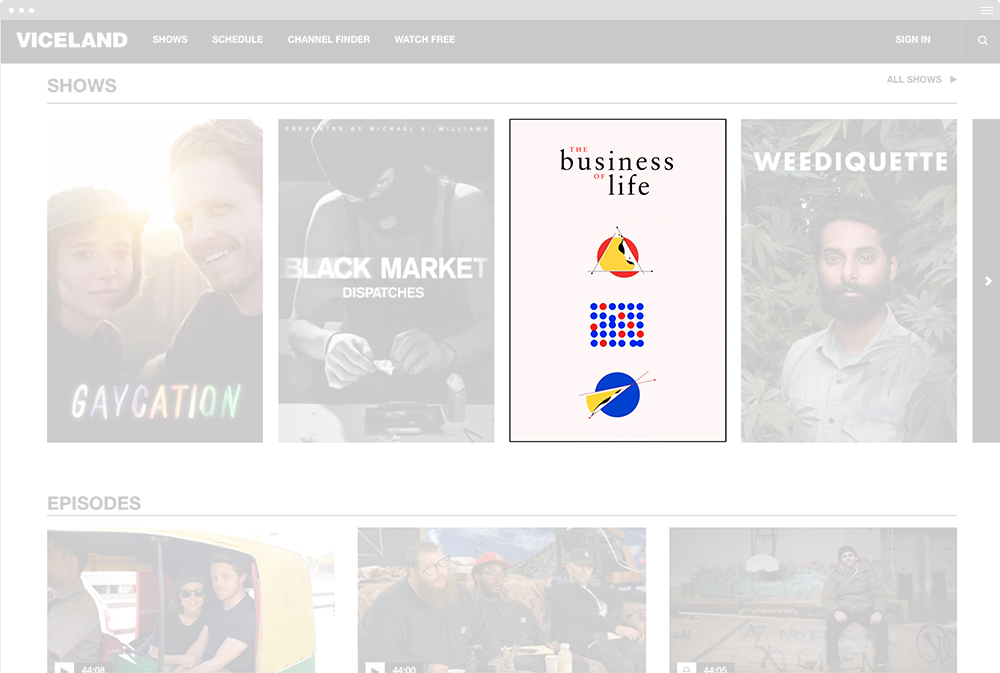Image resolution: width=1000 pixels, height=673 pixels.
Task: Open the Gaycation show poster
Action: (155, 281)
